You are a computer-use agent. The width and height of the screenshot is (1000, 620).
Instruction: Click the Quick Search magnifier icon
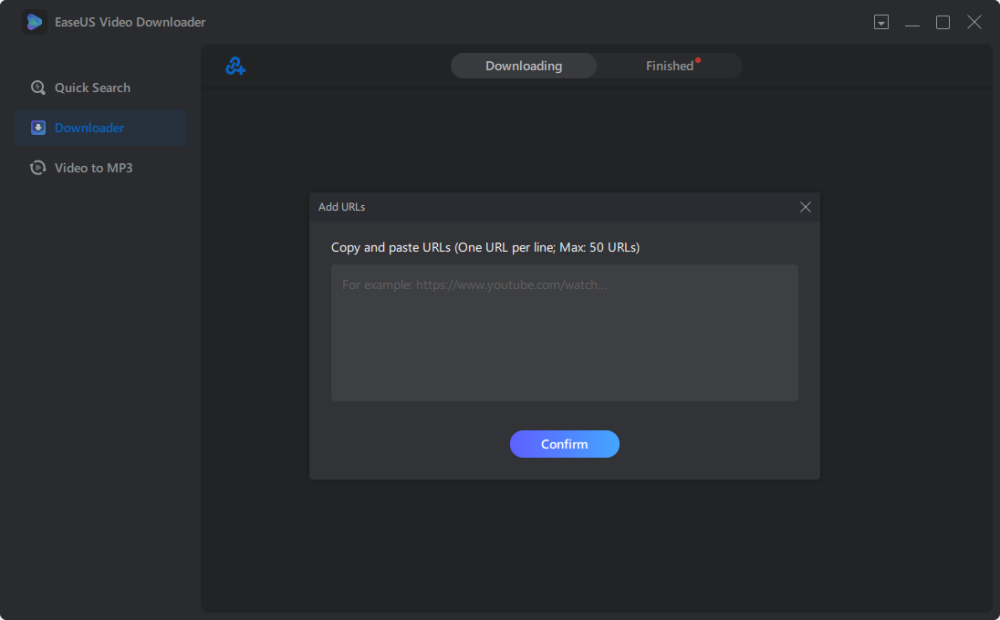tap(38, 88)
